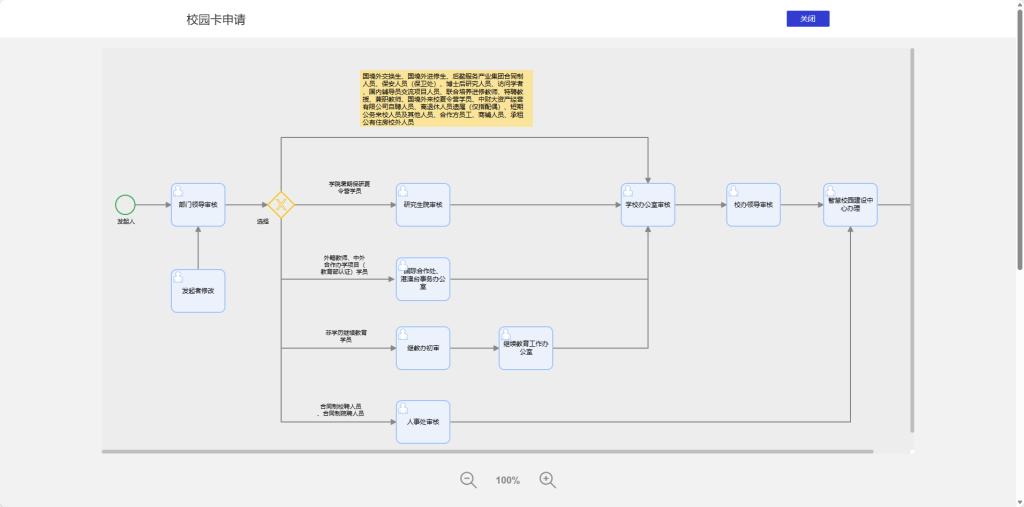This screenshot has height=507, width=1024.
Task: Select the 继续教育工作办公室 task node
Action: coord(526,348)
